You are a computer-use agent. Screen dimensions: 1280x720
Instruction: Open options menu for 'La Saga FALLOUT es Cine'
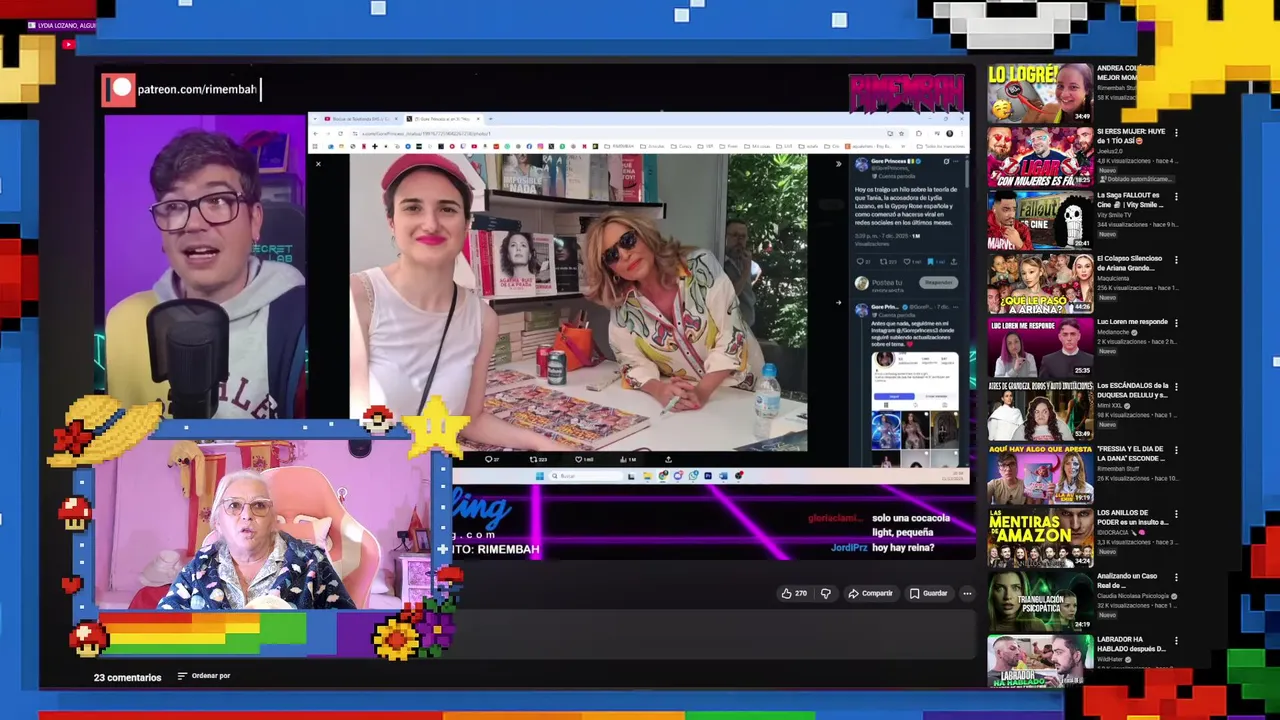(x=1176, y=196)
